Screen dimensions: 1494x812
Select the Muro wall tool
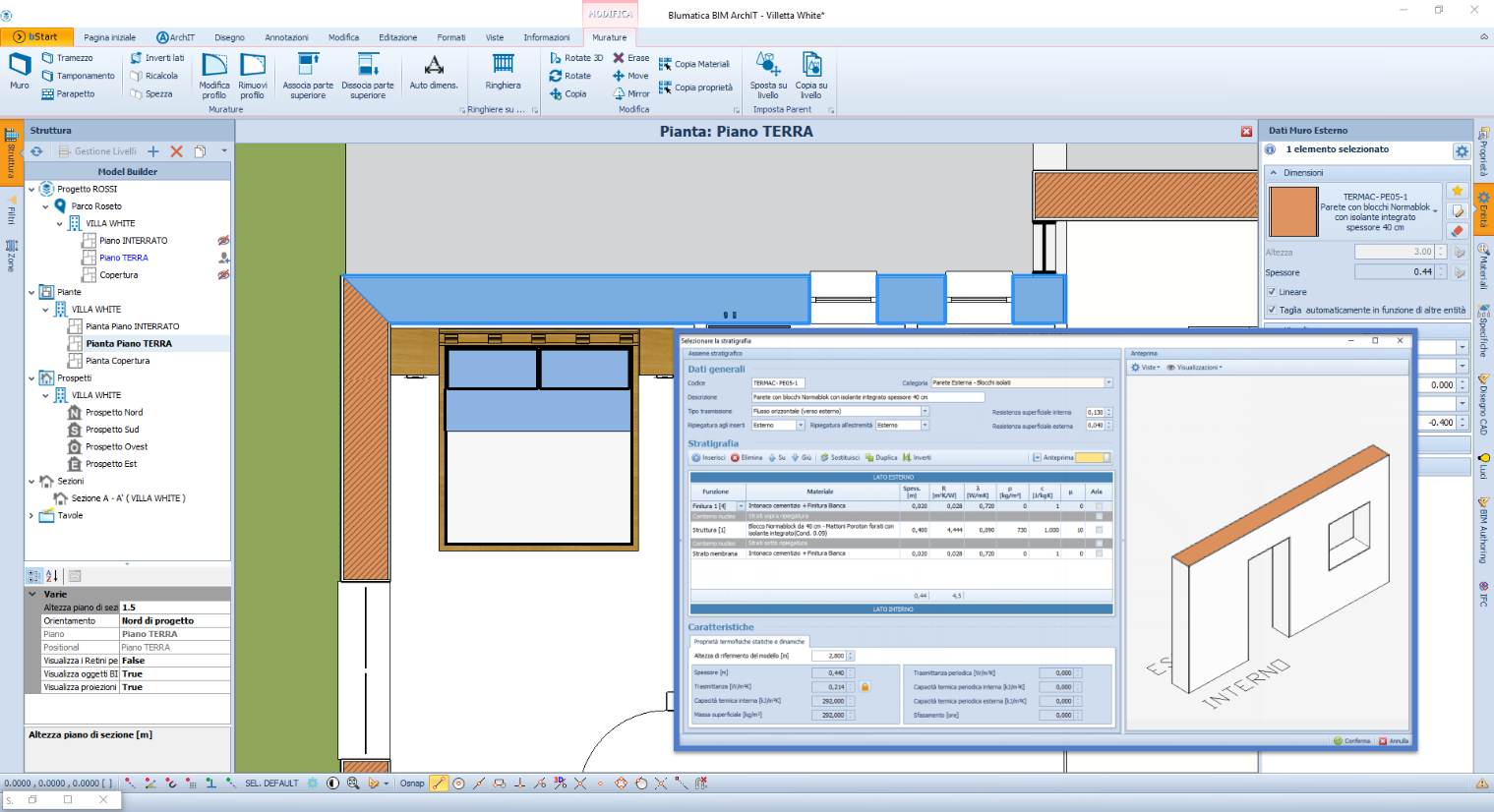pos(20,72)
